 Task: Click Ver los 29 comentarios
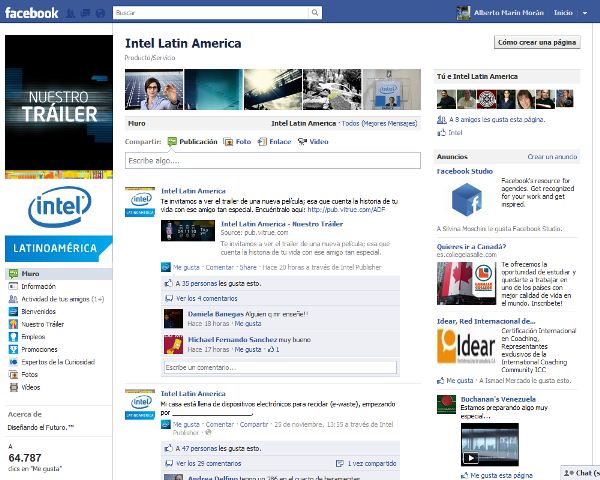point(209,464)
